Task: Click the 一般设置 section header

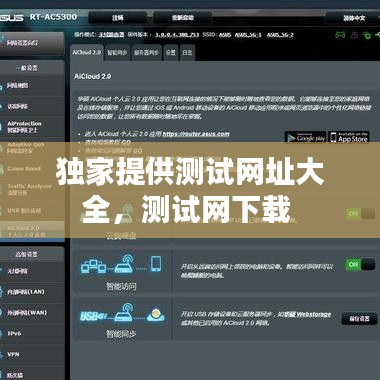Action: coord(27,68)
